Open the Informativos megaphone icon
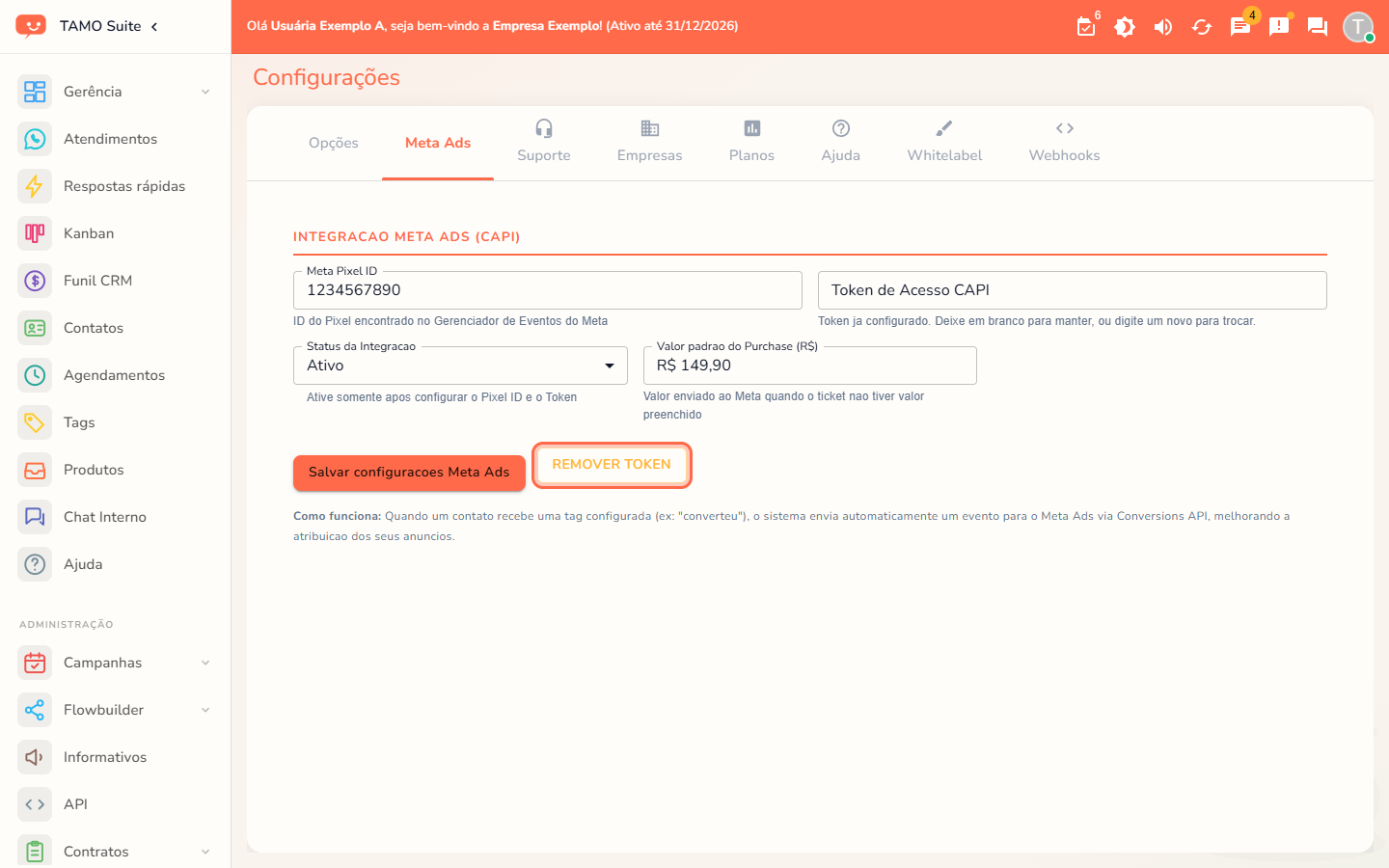 point(35,757)
